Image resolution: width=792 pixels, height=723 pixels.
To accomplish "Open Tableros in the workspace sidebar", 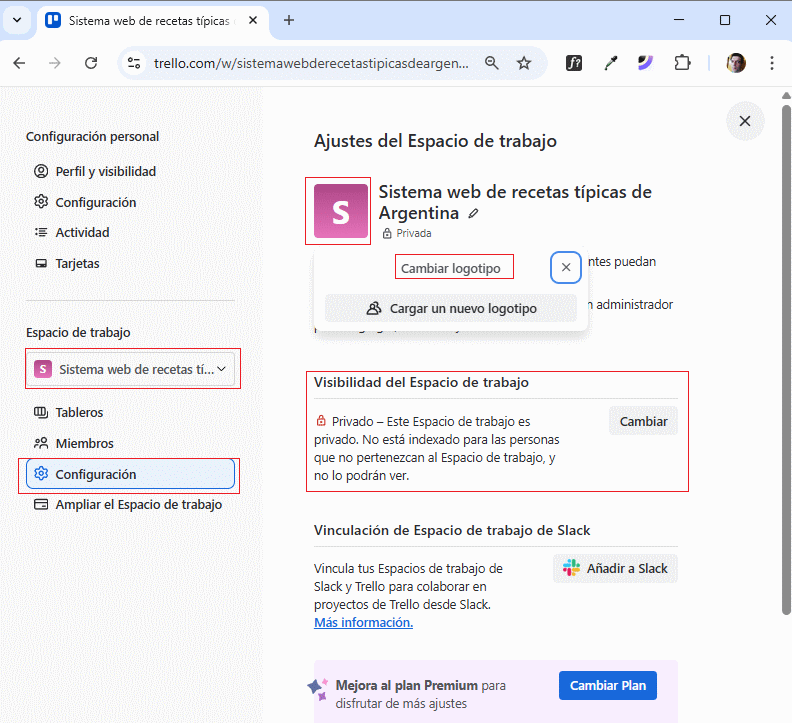I will pos(79,412).
